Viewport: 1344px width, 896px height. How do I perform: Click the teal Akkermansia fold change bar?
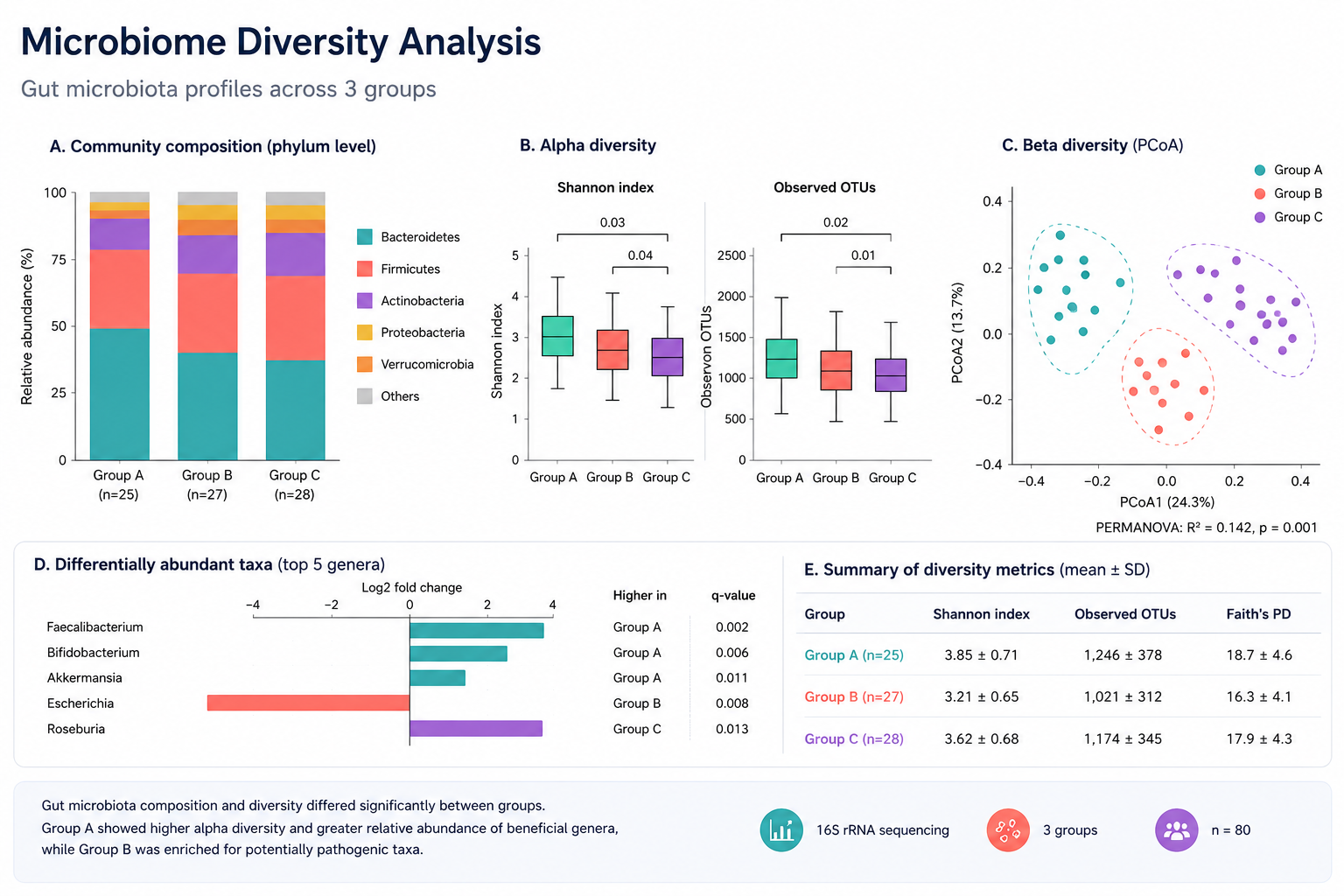[437, 677]
